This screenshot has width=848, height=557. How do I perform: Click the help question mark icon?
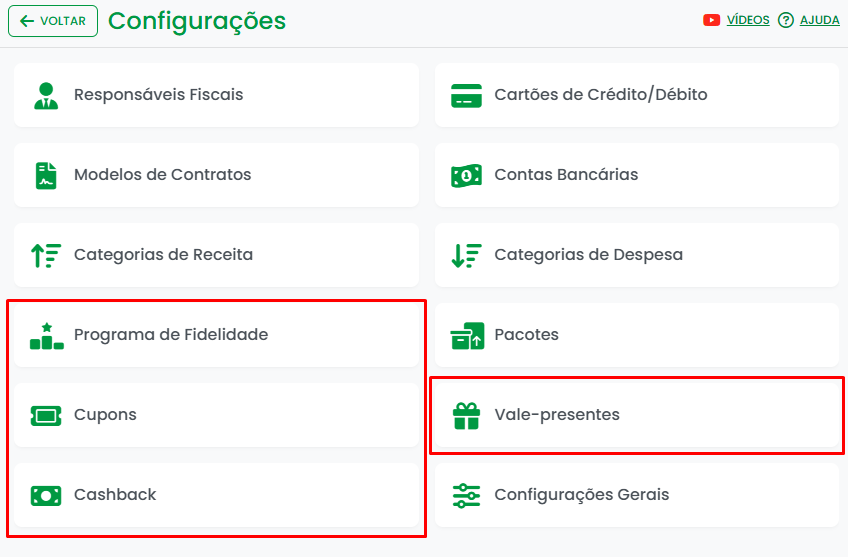pyautogui.click(x=786, y=20)
